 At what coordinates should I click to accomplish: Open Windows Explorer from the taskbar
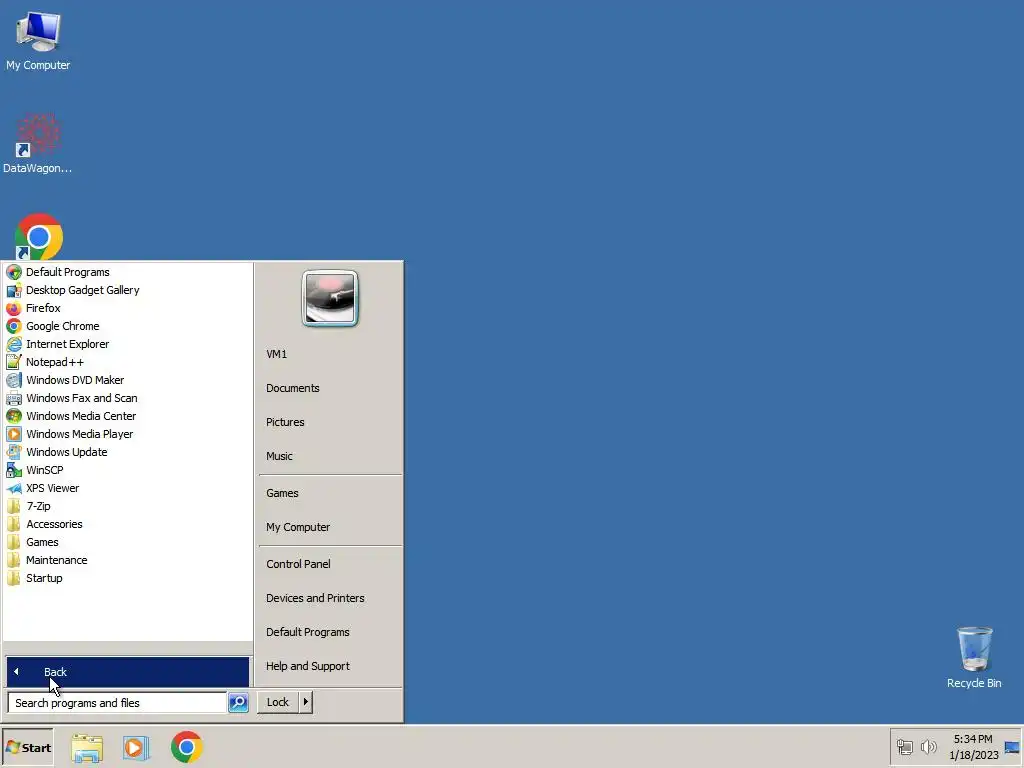[x=87, y=748]
